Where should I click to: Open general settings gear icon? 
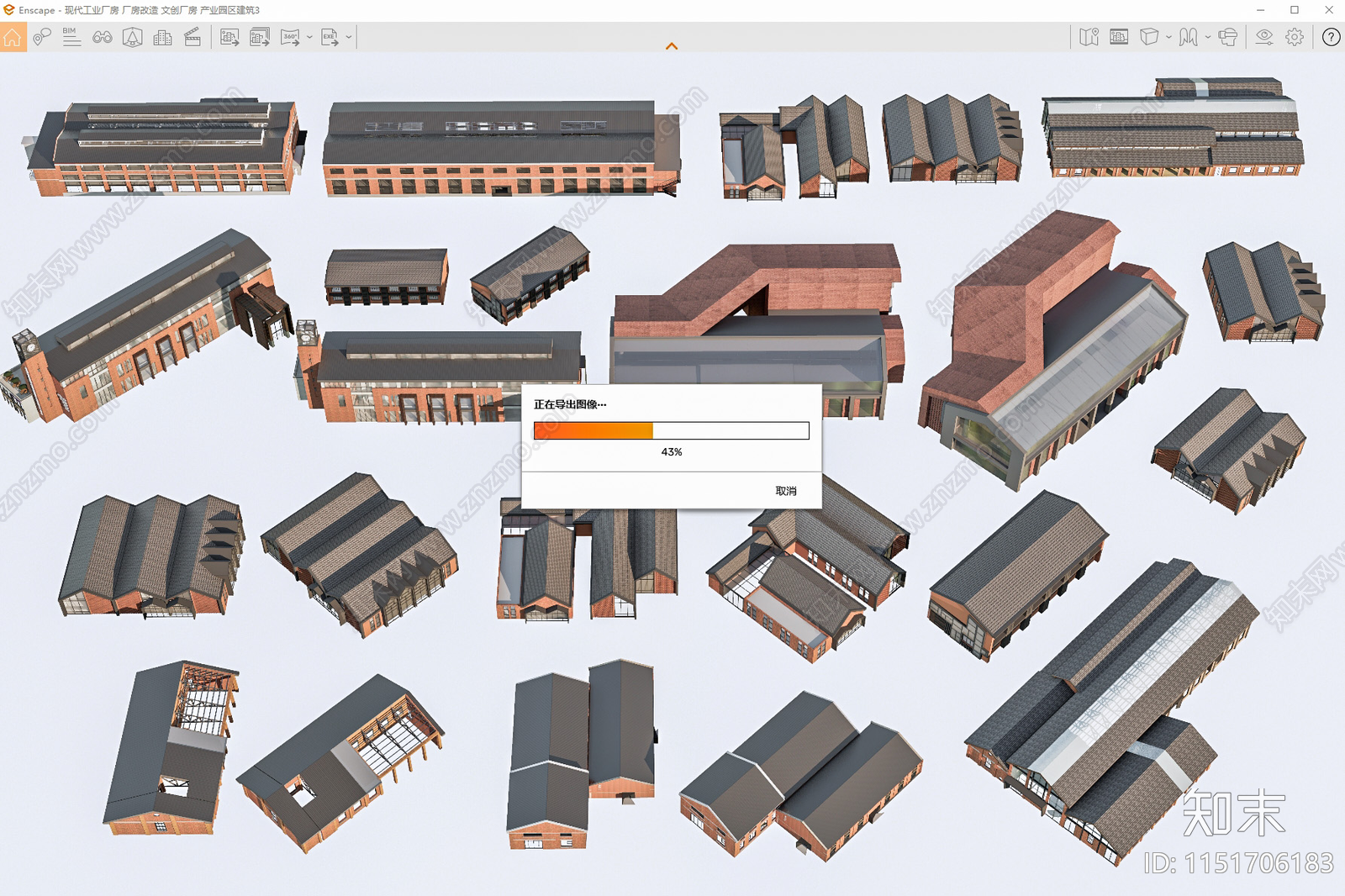tap(1295, 37)
